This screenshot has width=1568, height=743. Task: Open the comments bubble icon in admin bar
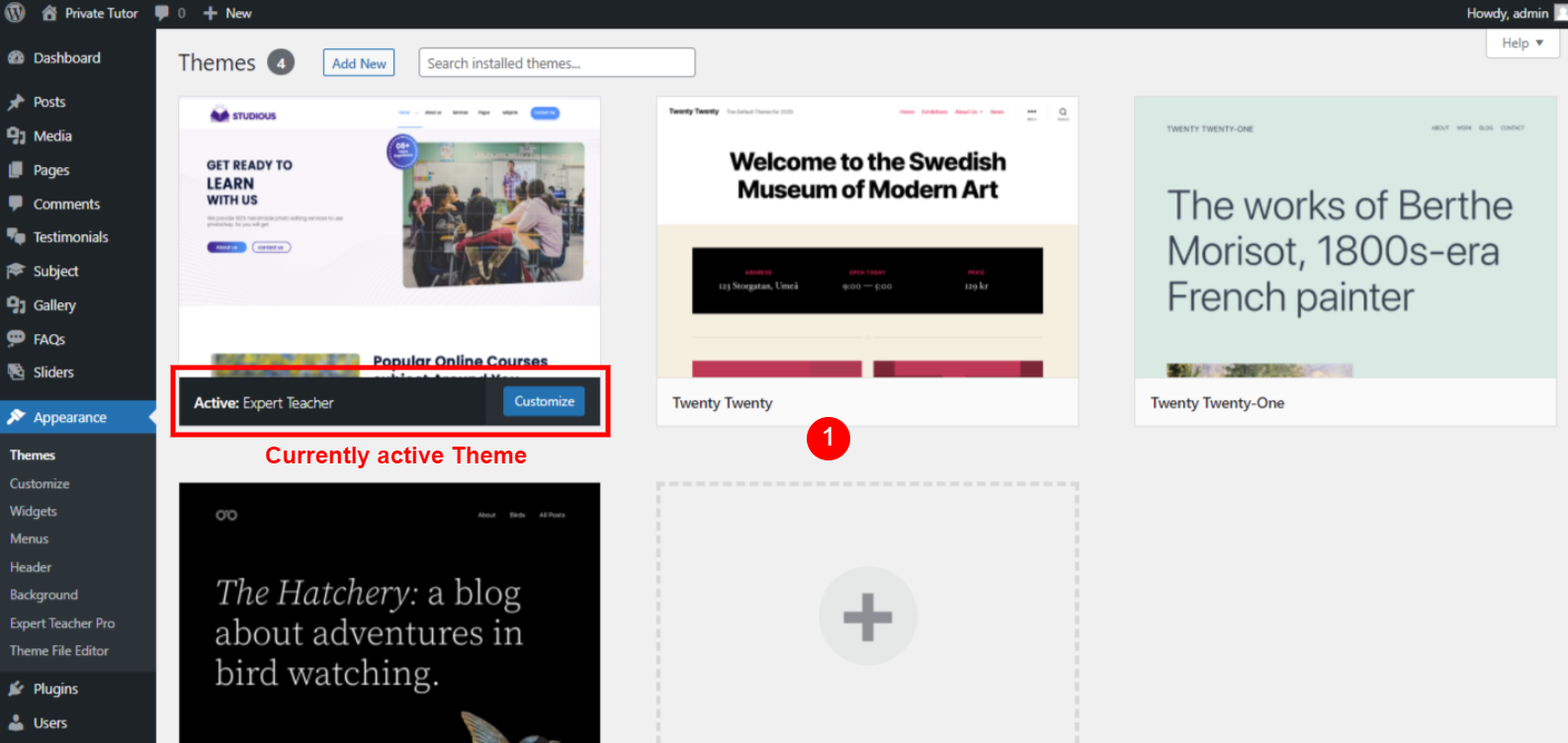(162, 13)
